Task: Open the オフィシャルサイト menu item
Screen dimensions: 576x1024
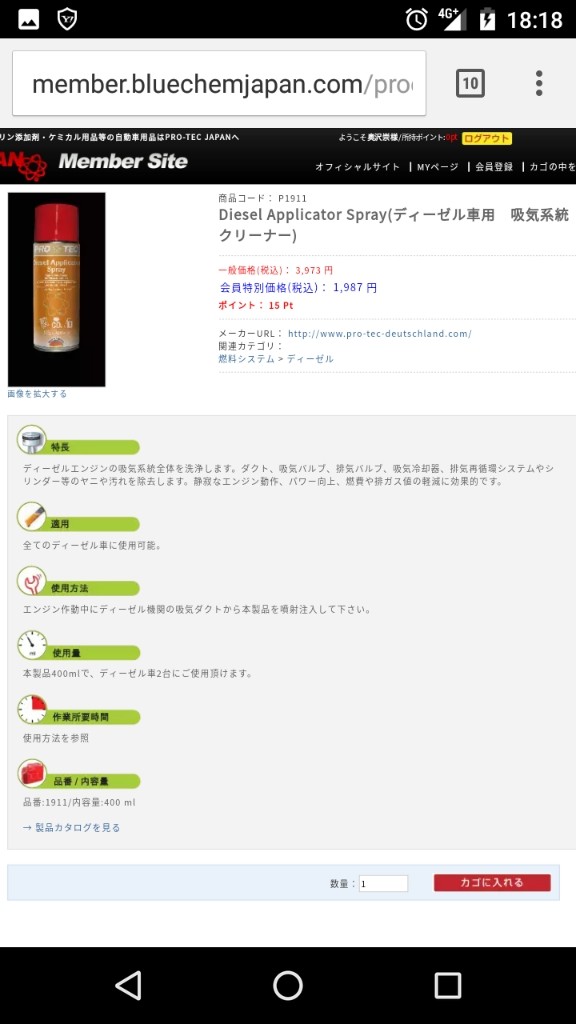Action: click(x=358, y=167)
